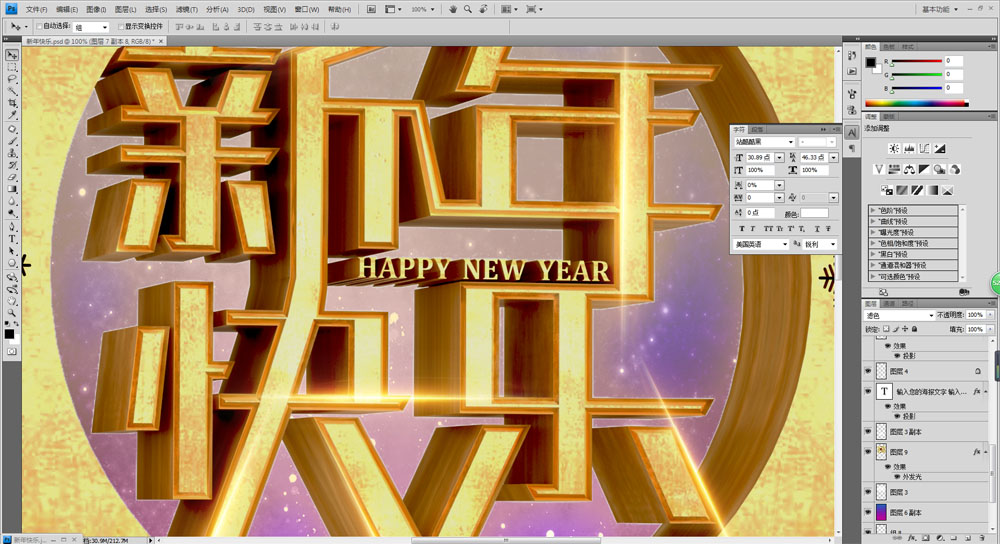Select the Eyedropper tool

(11, 115)
